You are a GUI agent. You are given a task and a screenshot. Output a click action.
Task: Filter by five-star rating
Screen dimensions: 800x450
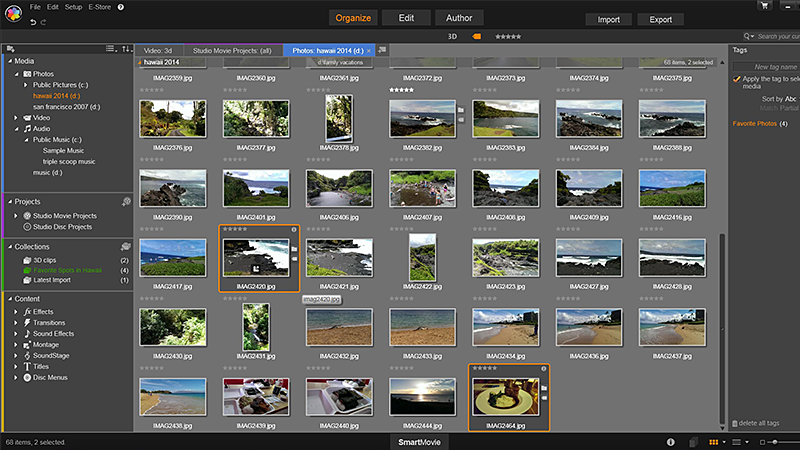[507, 36]
